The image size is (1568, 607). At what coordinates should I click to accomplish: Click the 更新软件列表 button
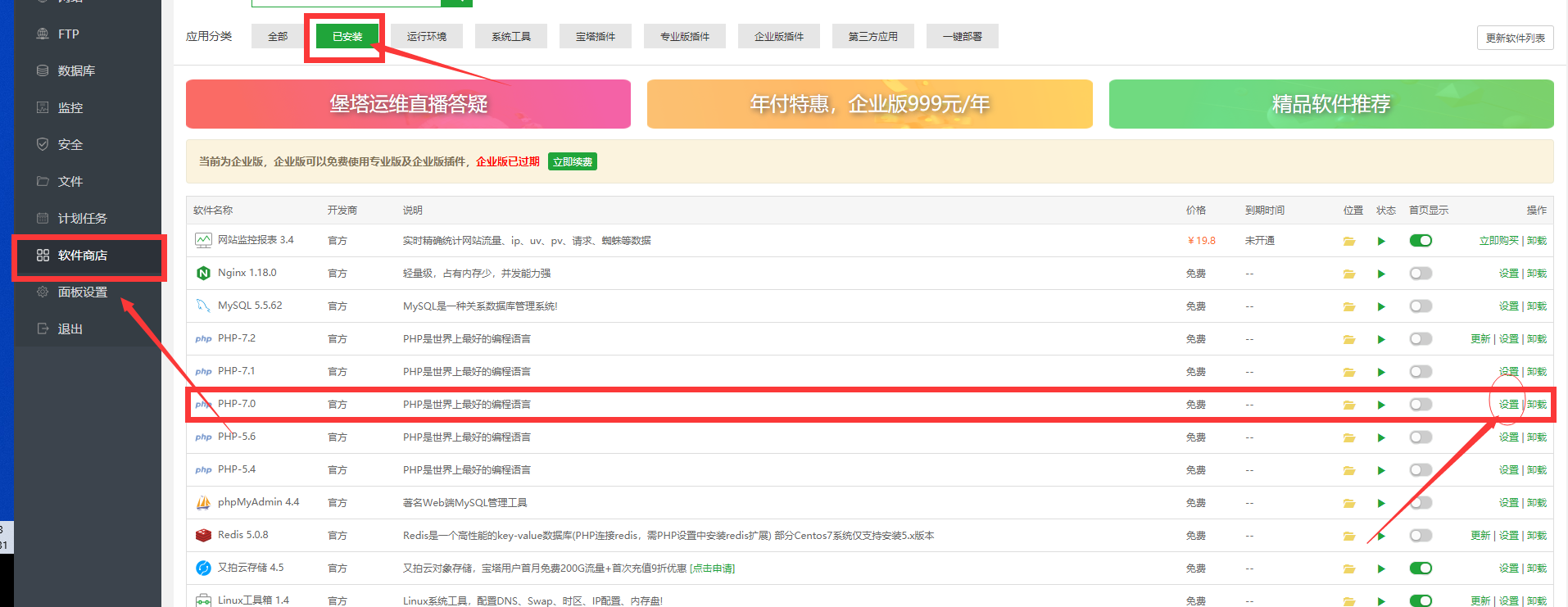[1516, 38]
